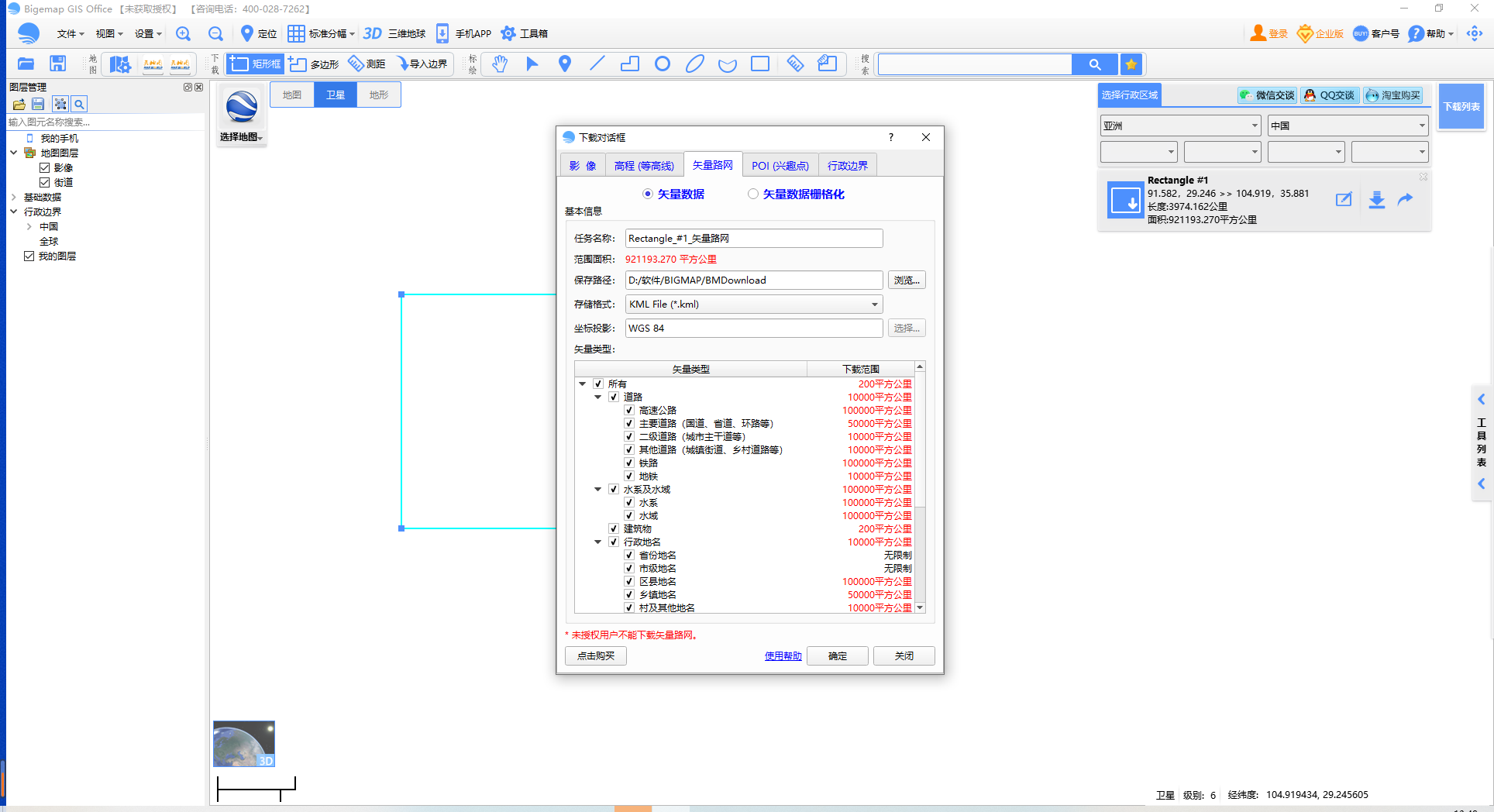Activate the distance measure tool 测距
1494x812 pixels.
point(367,64)
